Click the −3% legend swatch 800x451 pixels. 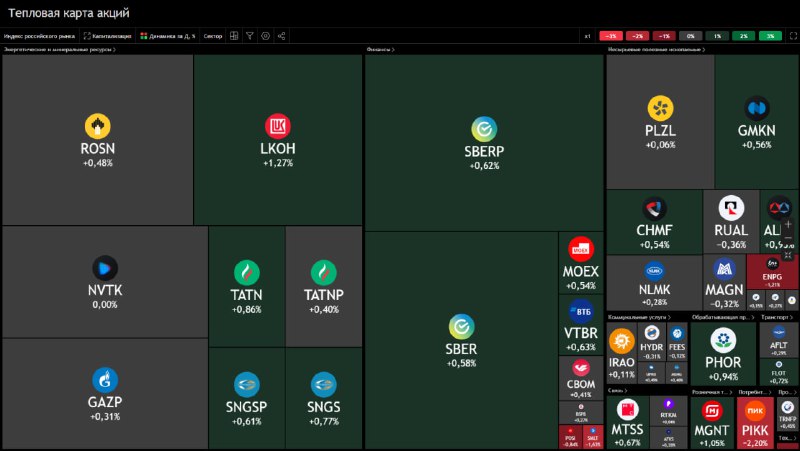coord(611,36)
